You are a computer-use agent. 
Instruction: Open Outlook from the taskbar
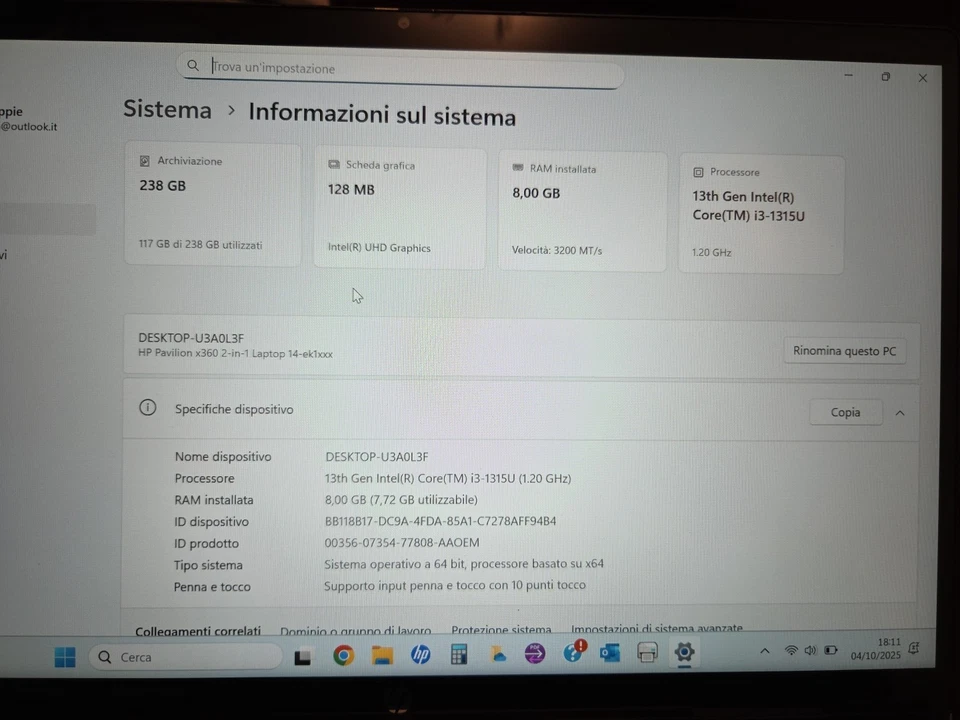(609, 656)
